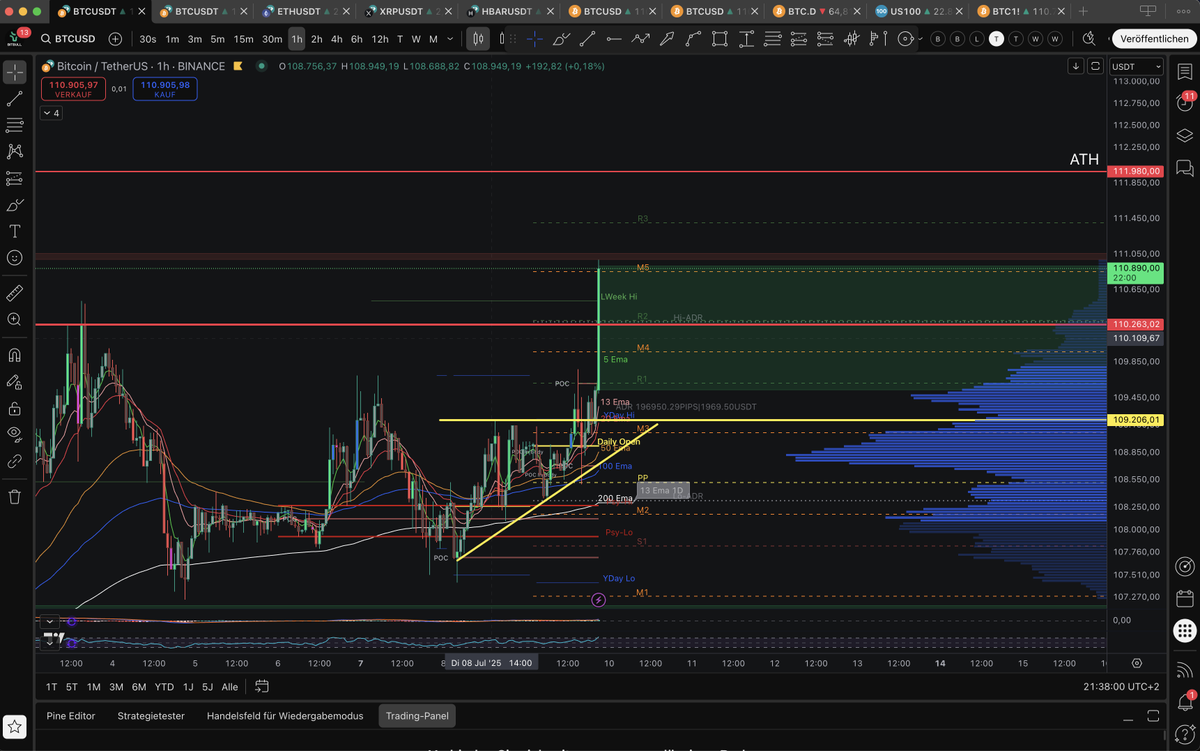Select the brush drawing tool in sidebar
The width and height of the screenshot is (1200, 751).
click(15, 204)
